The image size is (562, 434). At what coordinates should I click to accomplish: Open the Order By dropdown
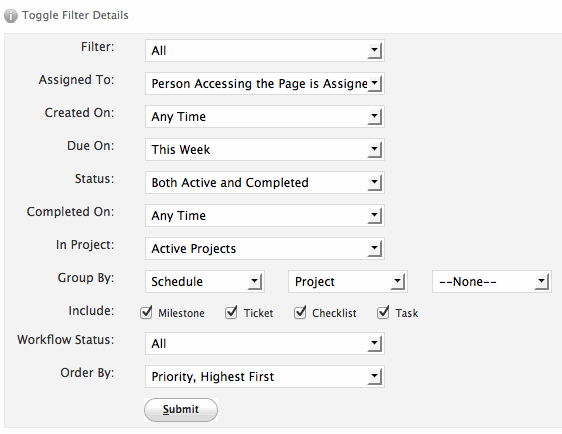[x=265, y=376]
